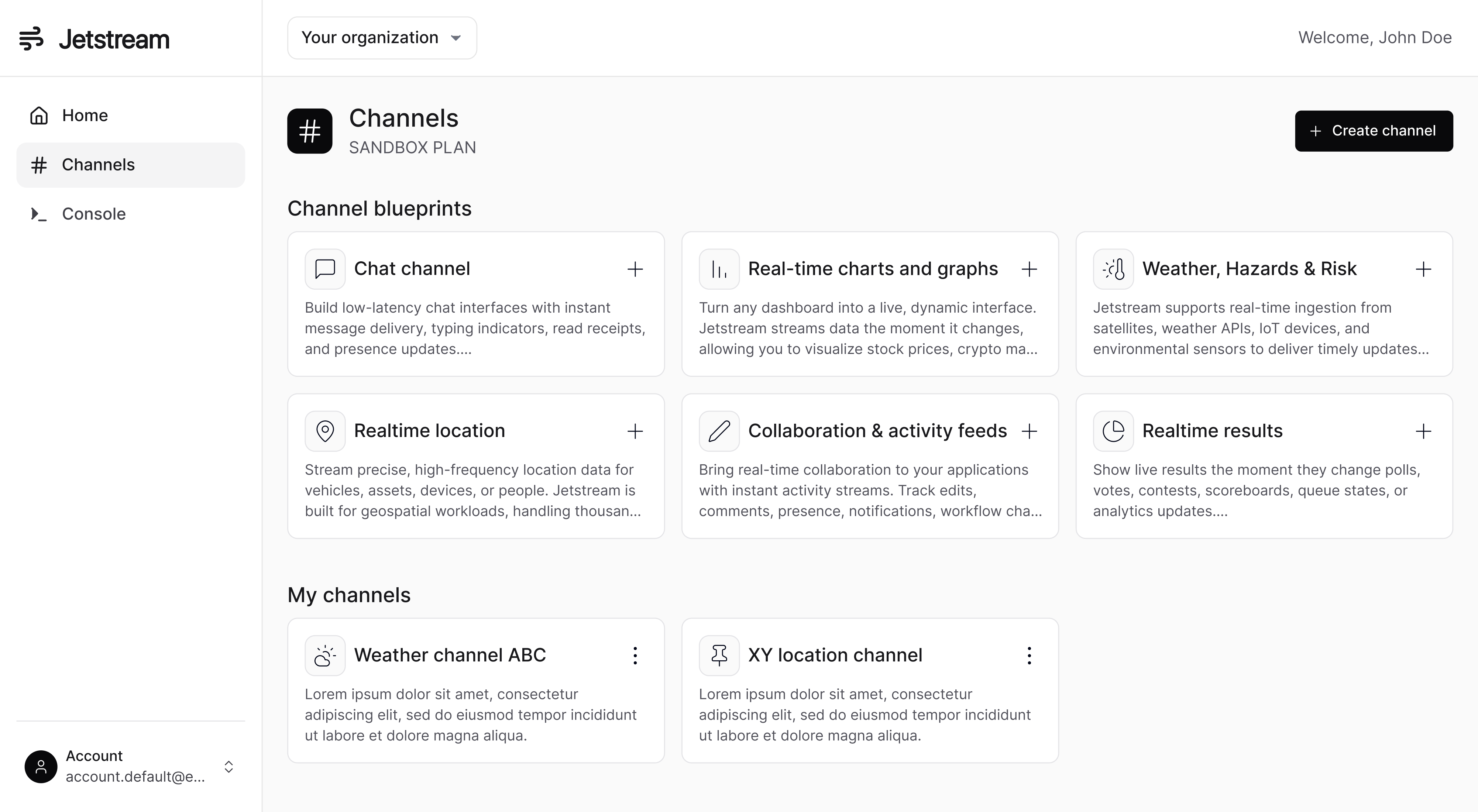Viewport: 1478px width, 812px height.
Task: Add the Realtime location blueprint plus
Action: (x=635, y=431)
